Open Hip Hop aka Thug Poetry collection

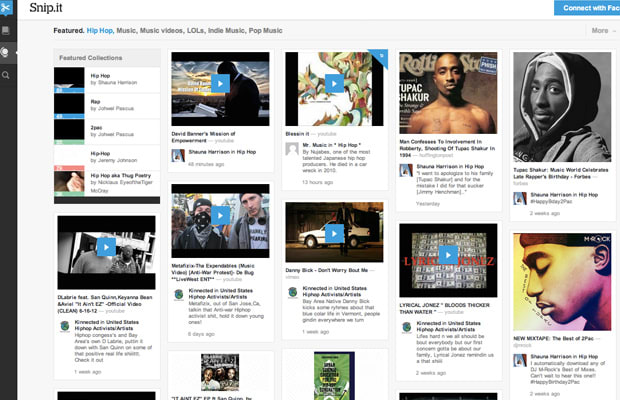pos(107,183)
